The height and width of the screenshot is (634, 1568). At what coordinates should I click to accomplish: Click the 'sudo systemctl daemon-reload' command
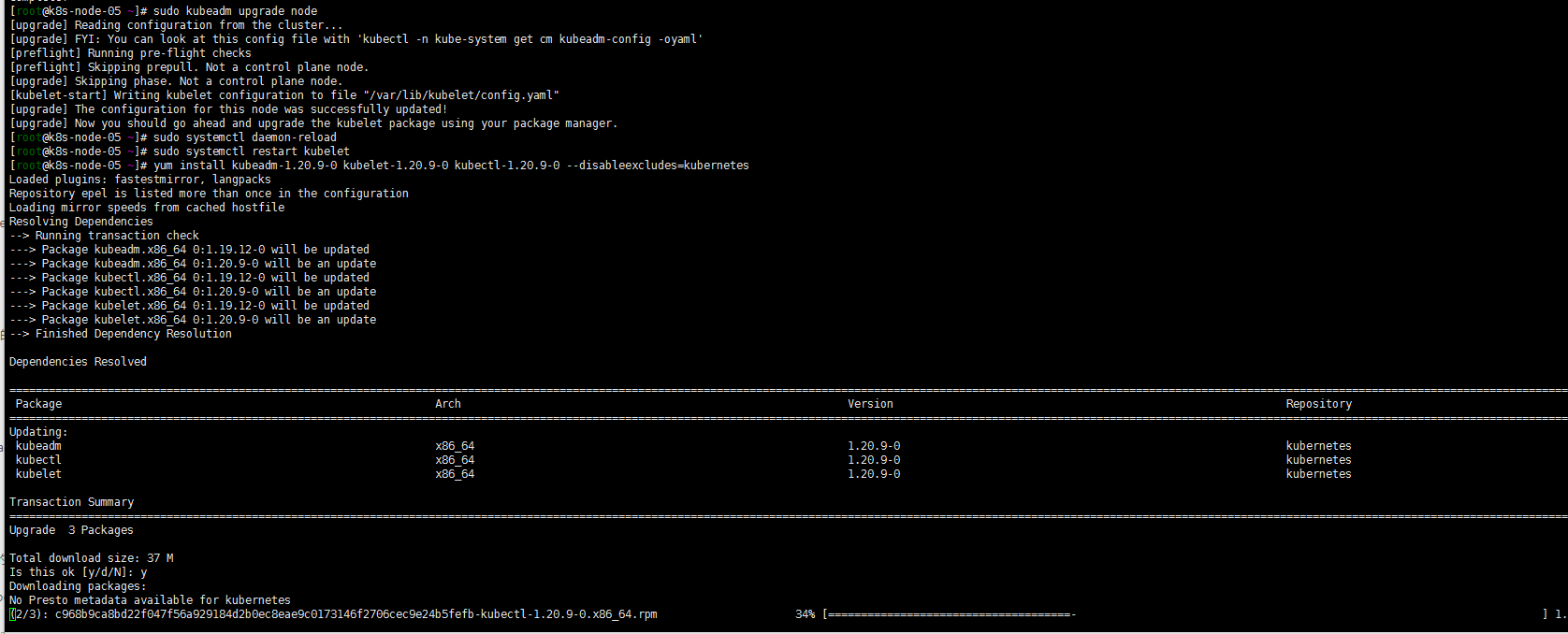(245, 137)
